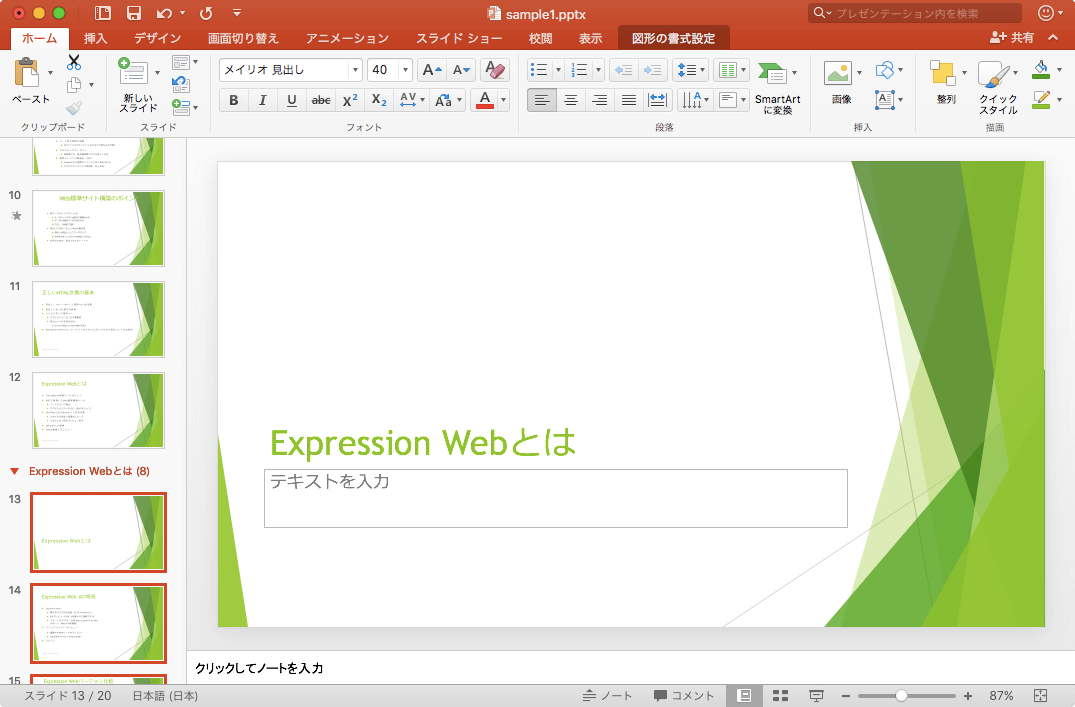Open the bullet list style dropdown
This screenshot has width=1075, height=707.
point(558,70)
